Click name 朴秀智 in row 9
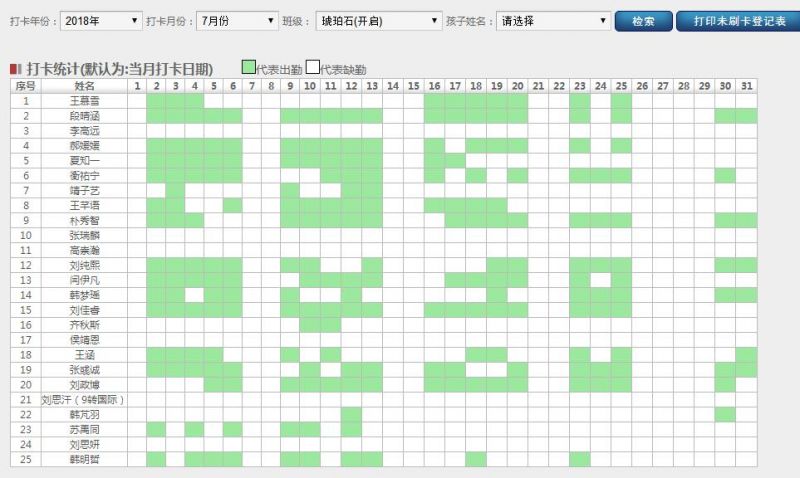Viewport: 800px width, 478px height. [84, 220]
